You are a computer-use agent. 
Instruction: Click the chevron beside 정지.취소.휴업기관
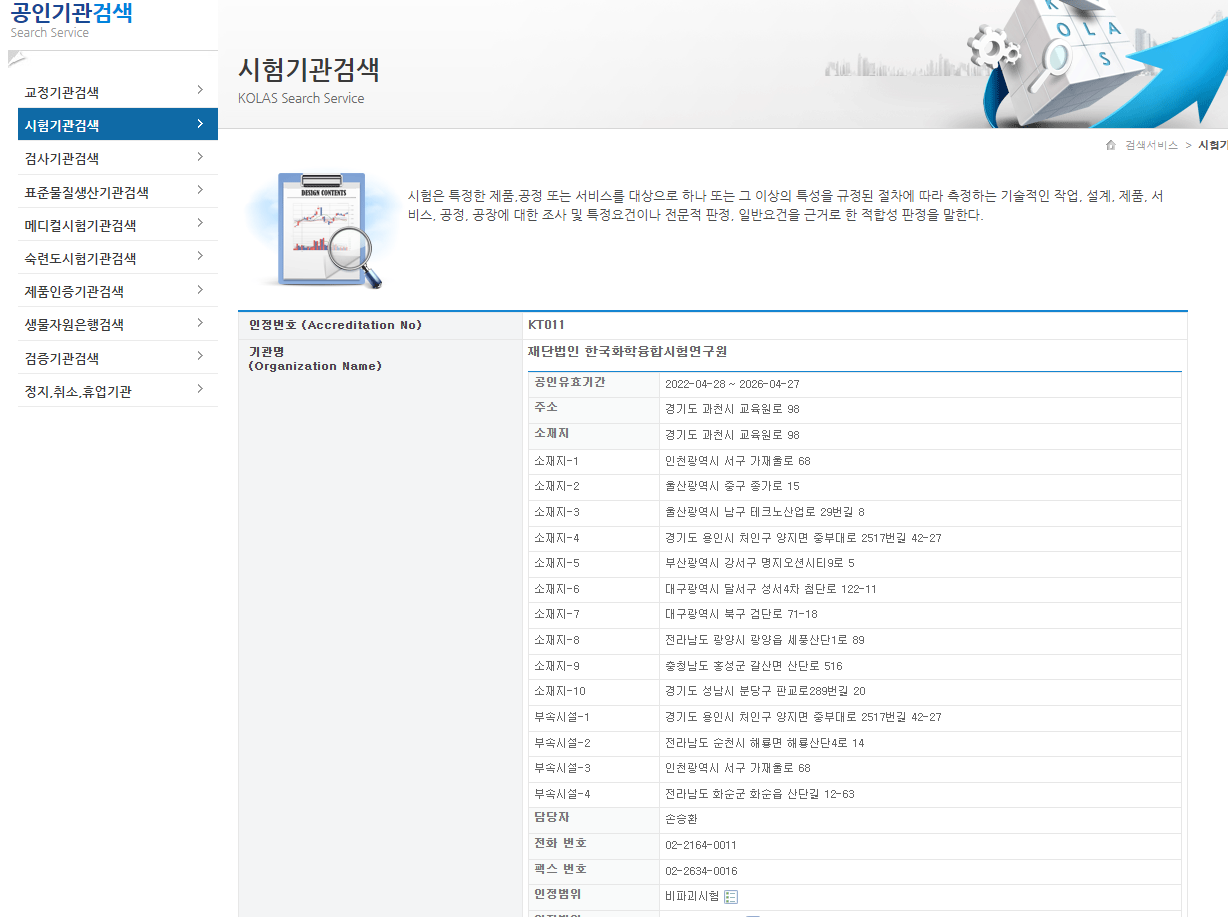[200, 389]
